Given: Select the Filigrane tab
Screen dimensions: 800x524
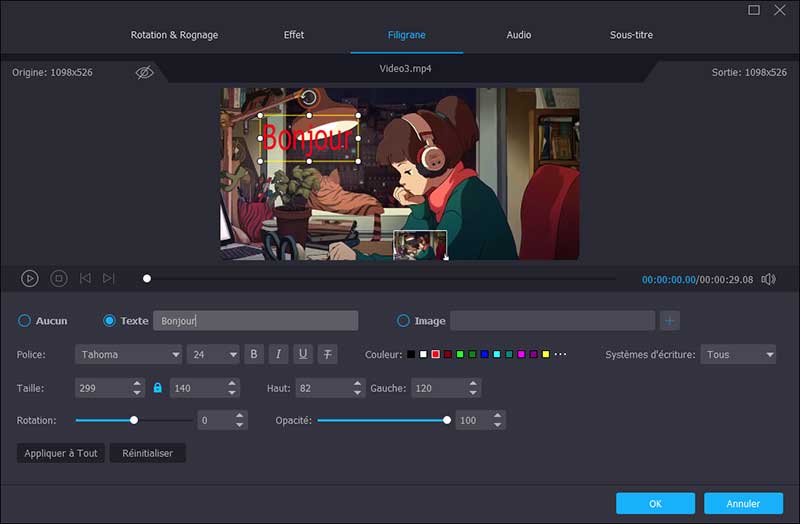Looking at the screenshot, I should click(407, 35).
